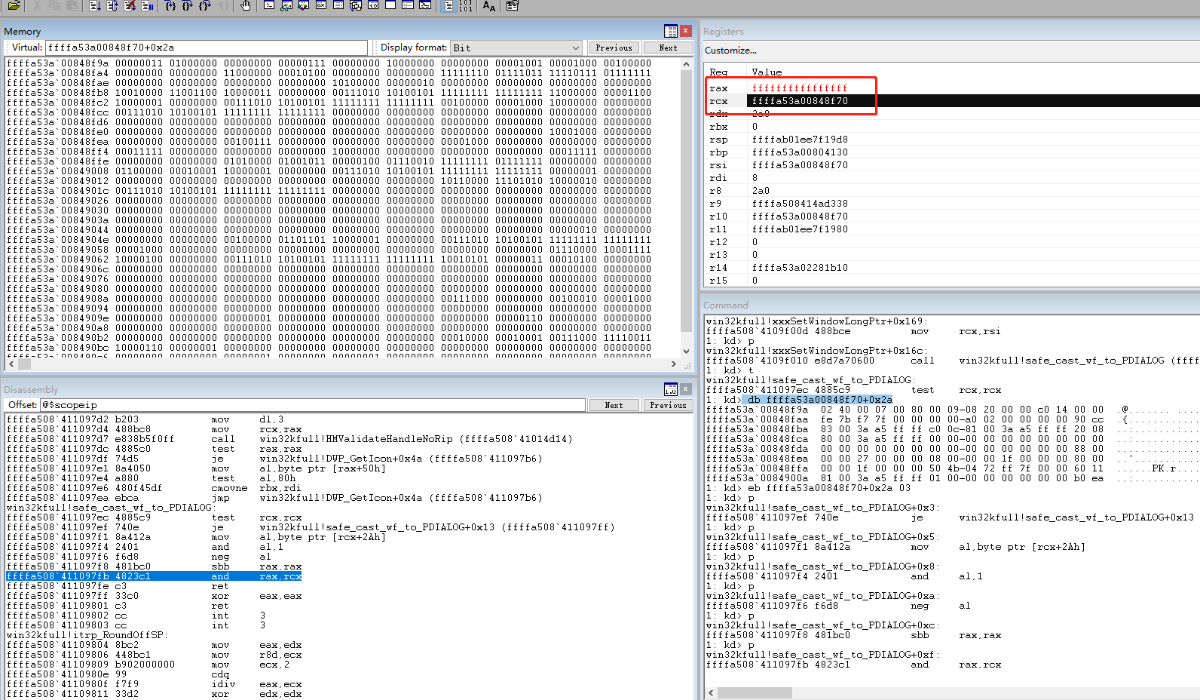Open the Options toolbar icon
Screen dimensions: 1200x700
click(x=512, y=6)
